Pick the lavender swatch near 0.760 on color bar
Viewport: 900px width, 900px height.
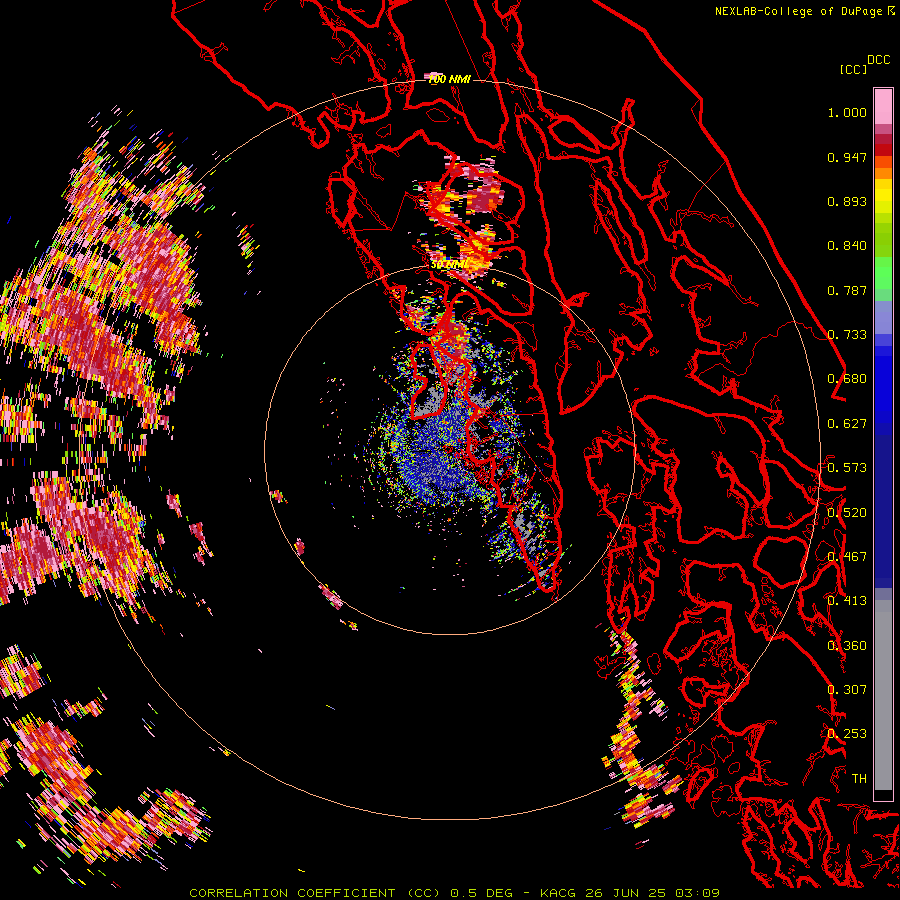(883, 317)
